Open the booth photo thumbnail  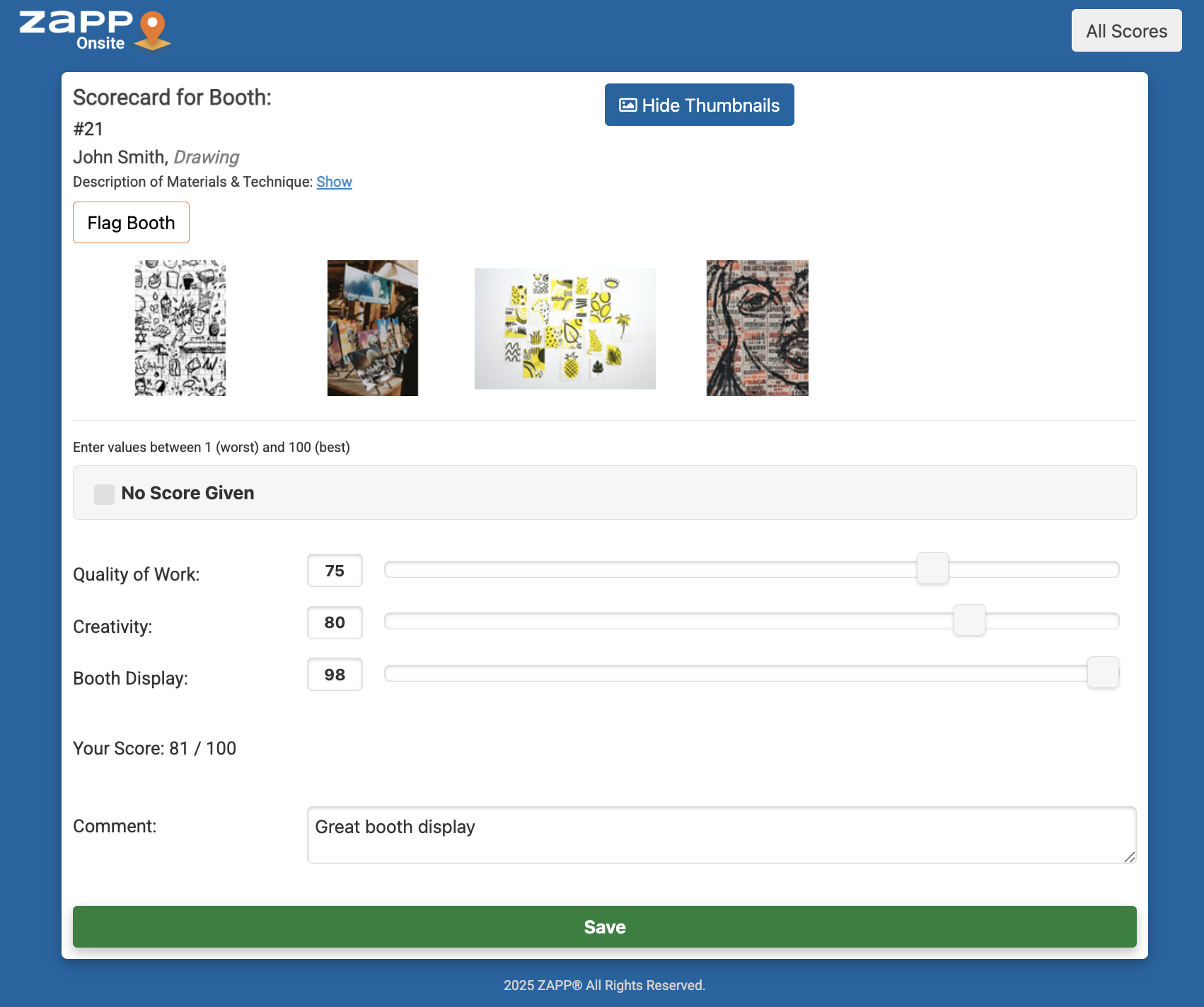pos(373,328)
